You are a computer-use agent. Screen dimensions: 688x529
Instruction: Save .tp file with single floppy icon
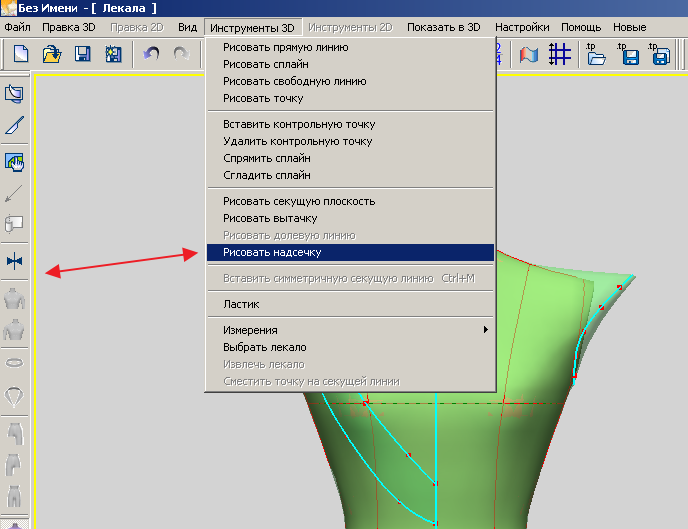(x=628, y=54)
